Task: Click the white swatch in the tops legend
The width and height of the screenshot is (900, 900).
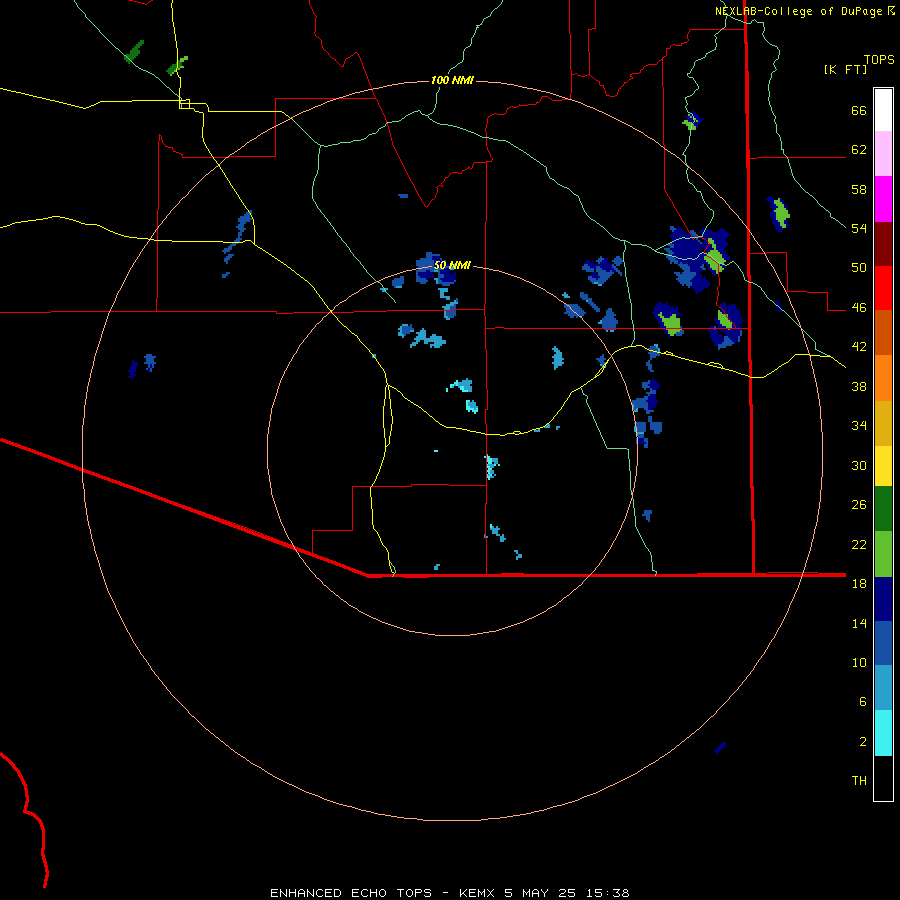Action: [883, 110]
